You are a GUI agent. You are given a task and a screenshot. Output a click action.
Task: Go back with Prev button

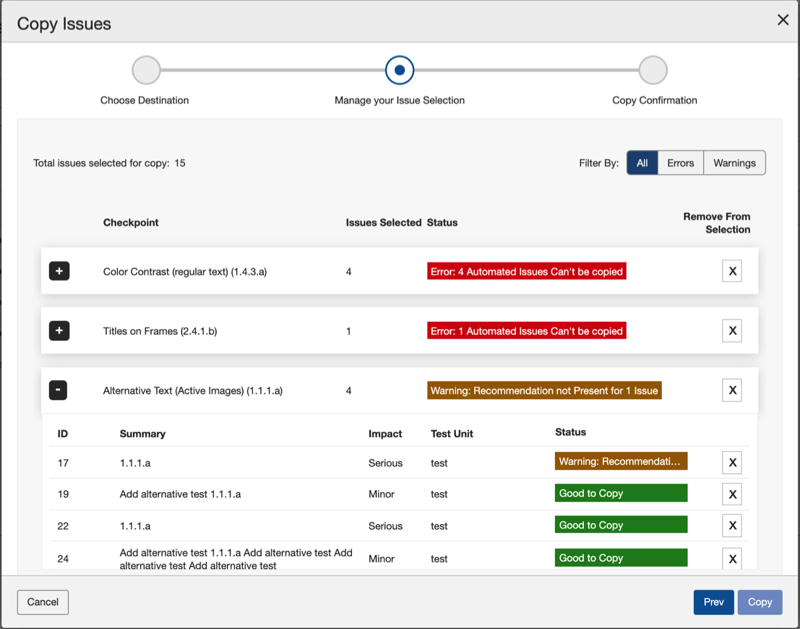[713, 602]
